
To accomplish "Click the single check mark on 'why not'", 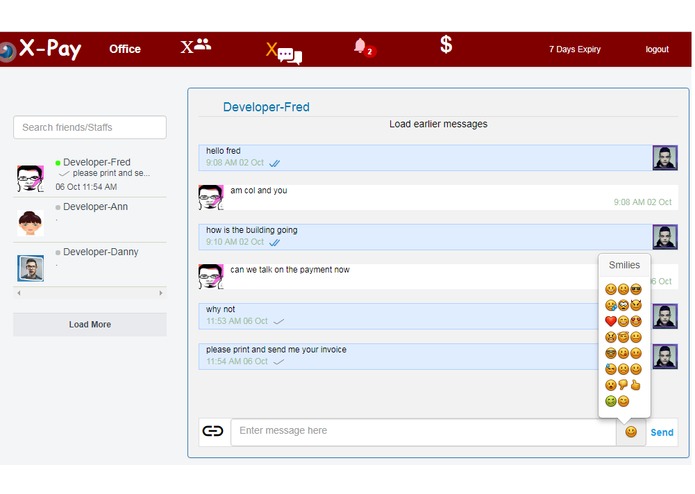I will 279,322.
